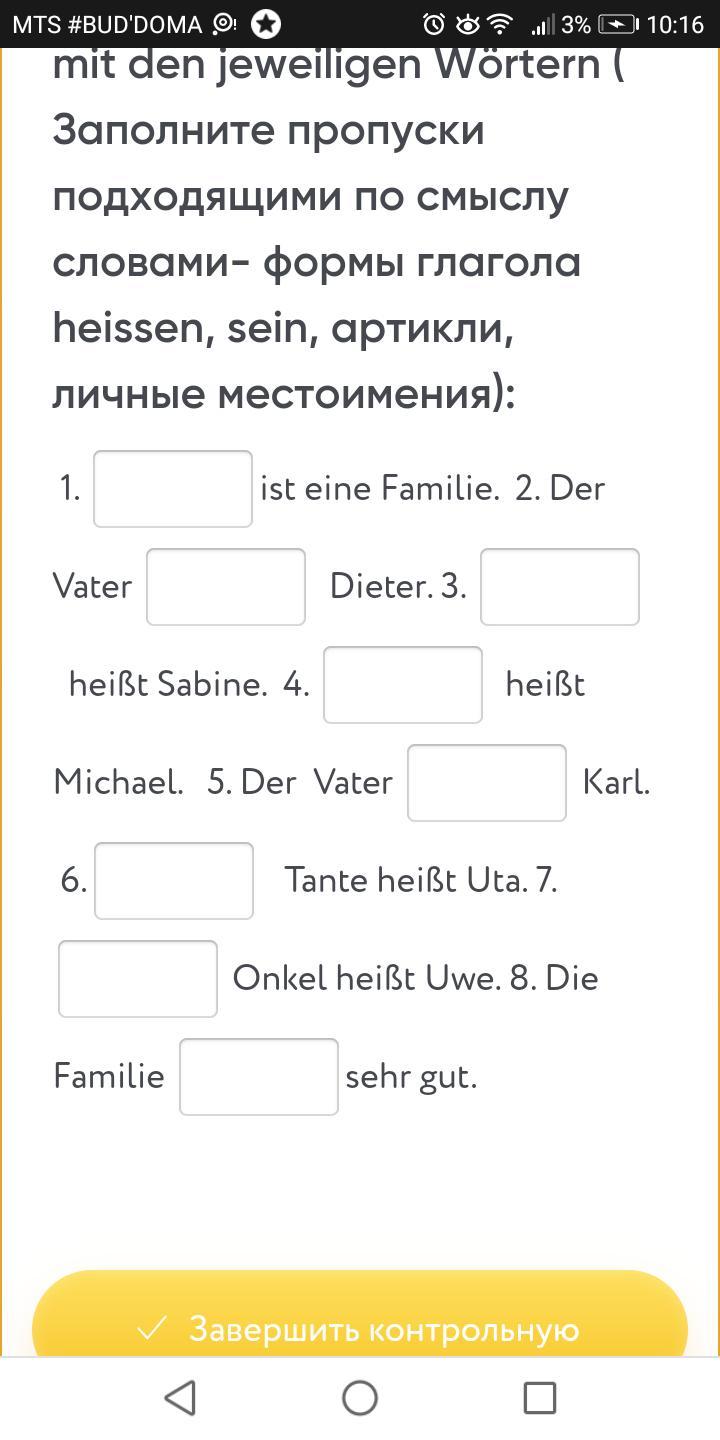
Task: Tap blank before "Tante heißt Uta"
Action: coord(174,881)
